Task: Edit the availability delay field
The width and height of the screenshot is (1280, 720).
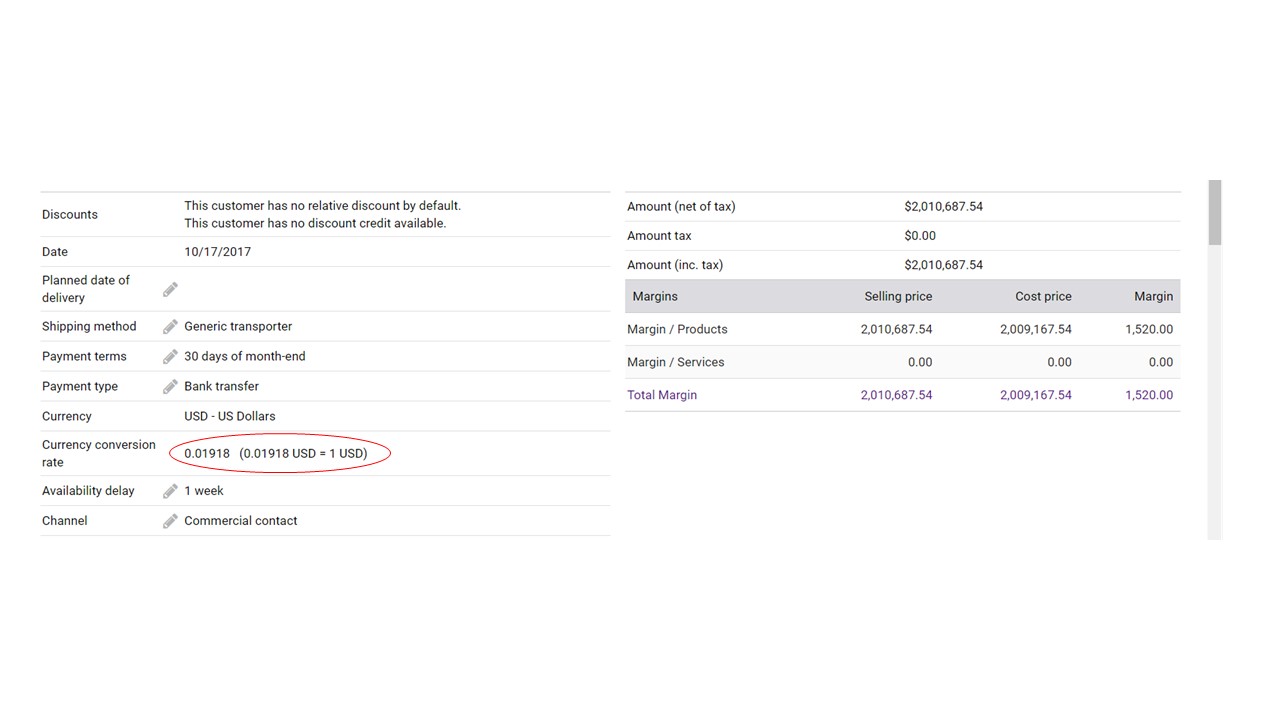Action: (170, 490)
